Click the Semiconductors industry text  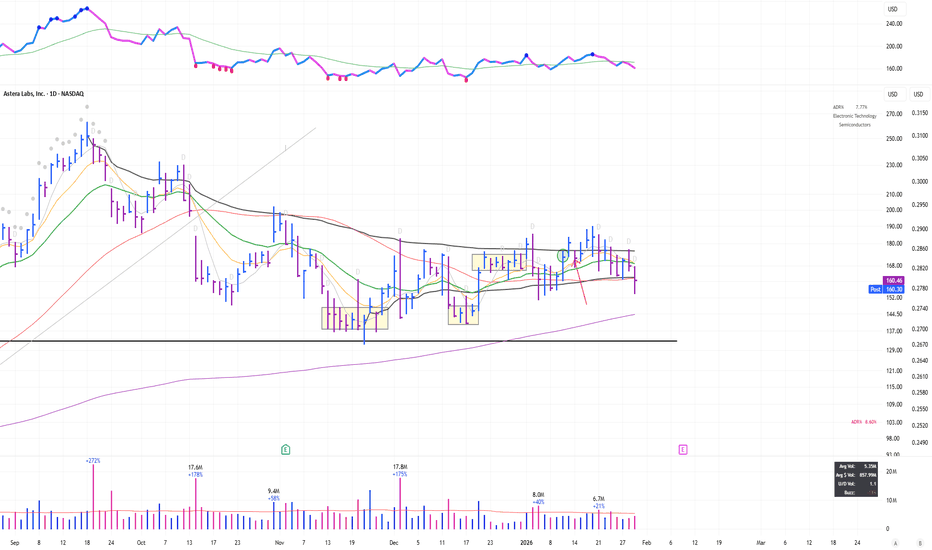[855, 125]
